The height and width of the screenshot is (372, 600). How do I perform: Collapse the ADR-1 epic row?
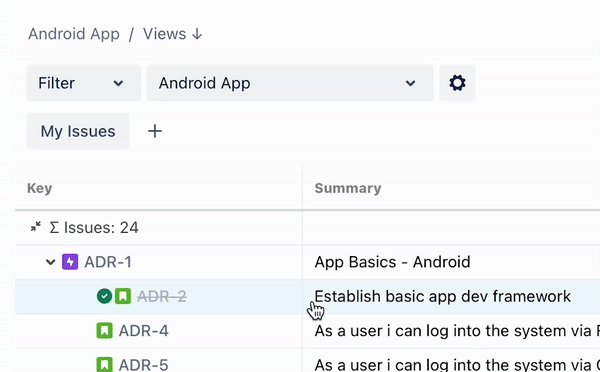(x=51, y=262)
